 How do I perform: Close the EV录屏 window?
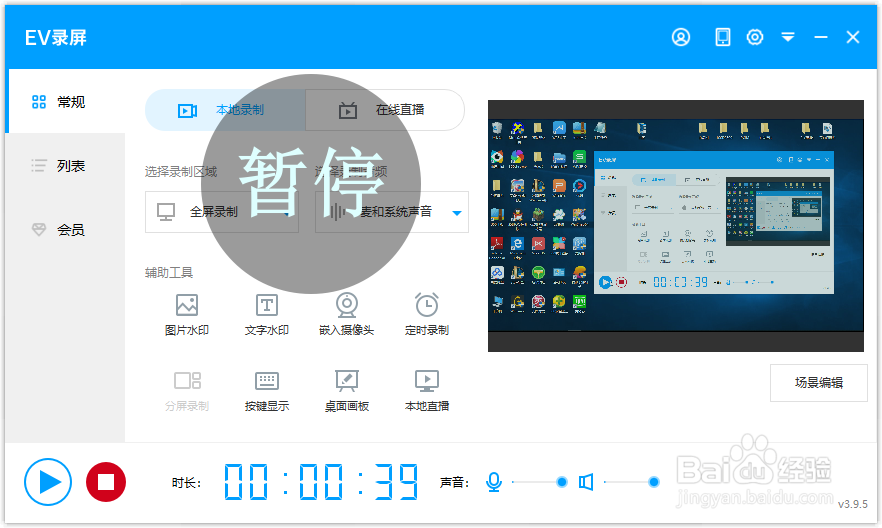pyautogui.click(x=853, y=37)
